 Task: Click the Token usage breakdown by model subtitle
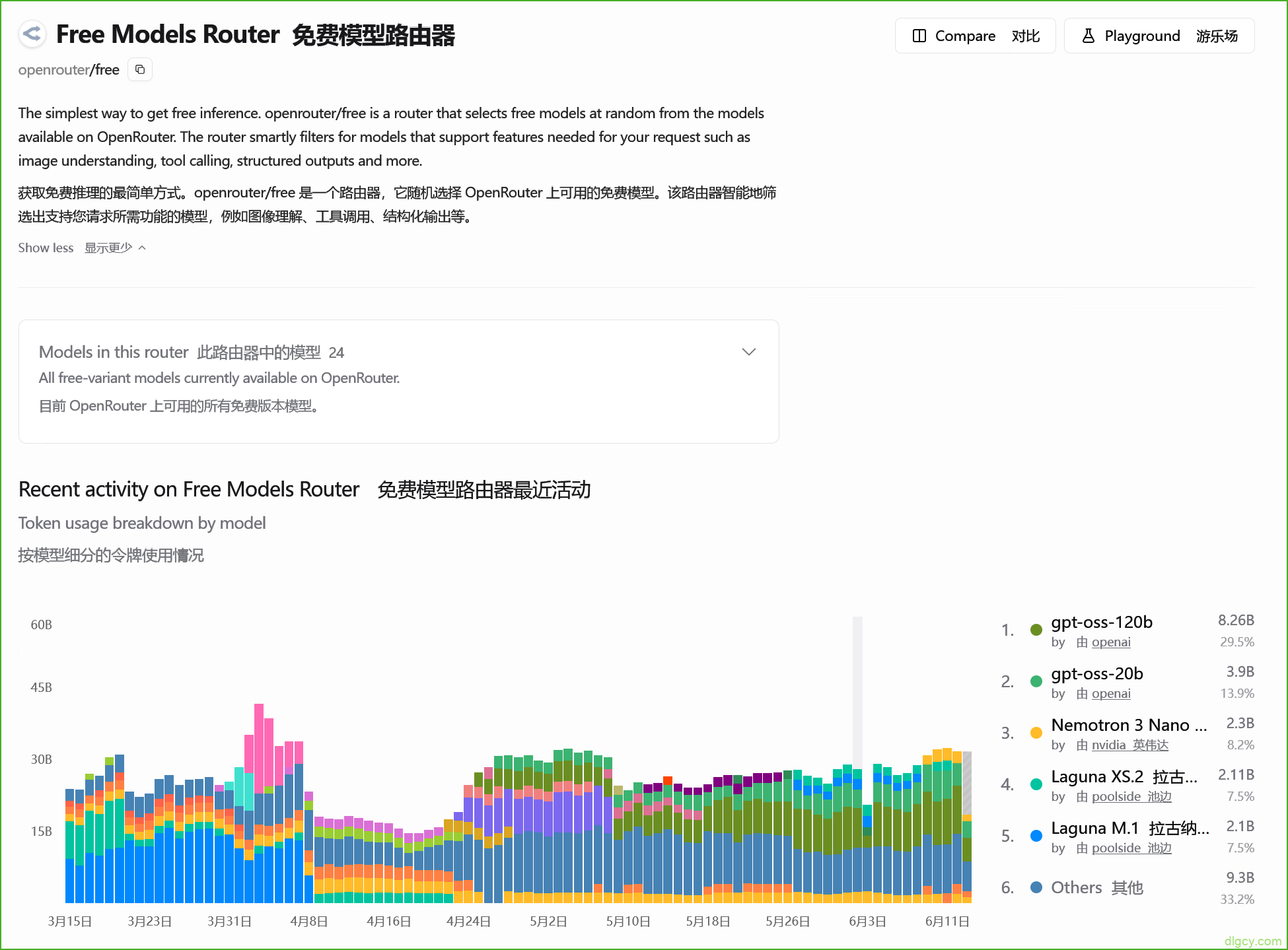(x=142, y=523)
